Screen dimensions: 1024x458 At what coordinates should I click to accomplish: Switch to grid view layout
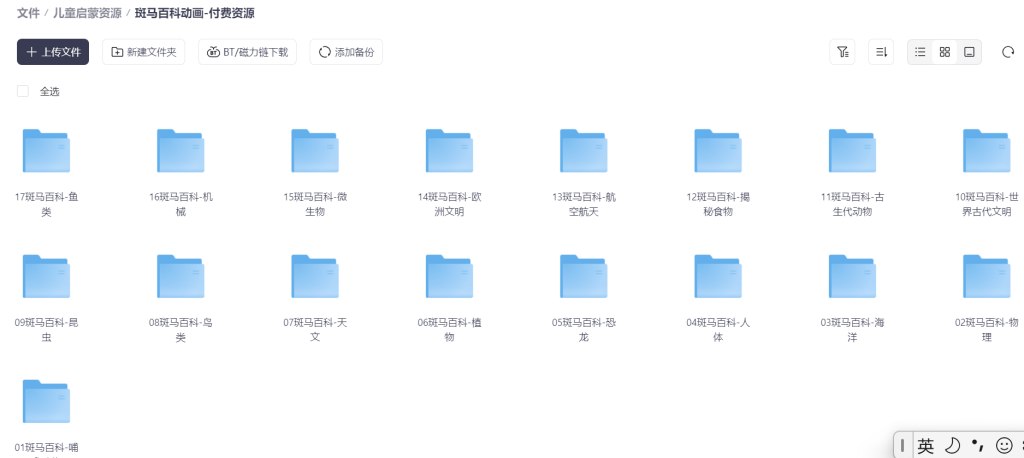coord(944,52)
